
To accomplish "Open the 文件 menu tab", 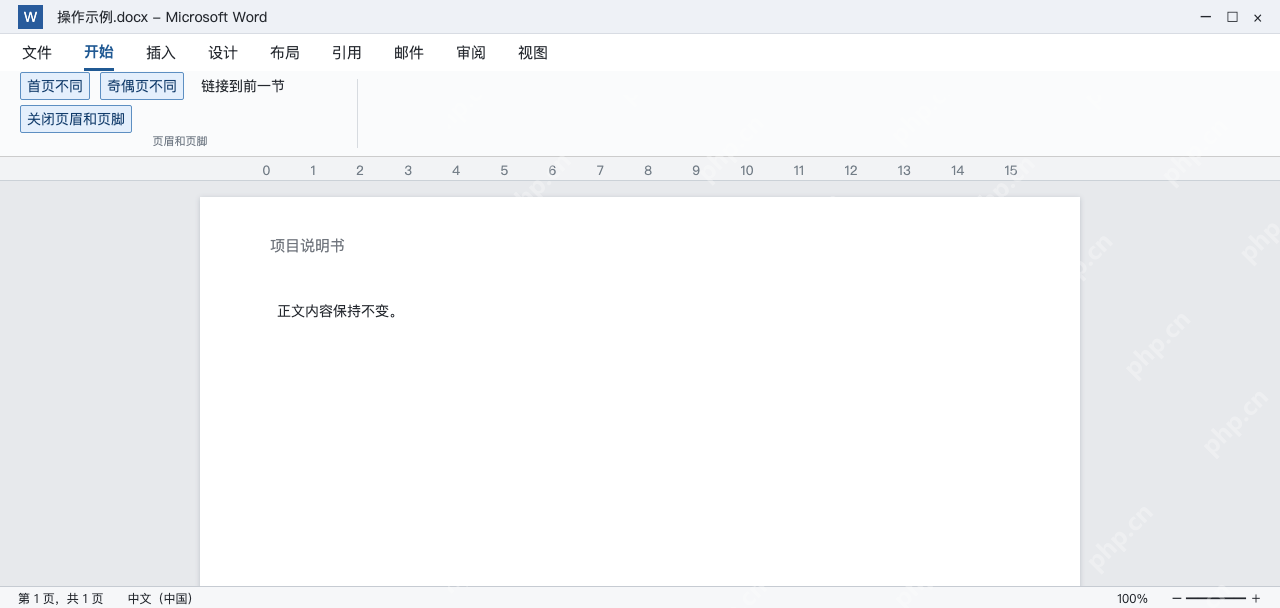I will pos(37,53).
